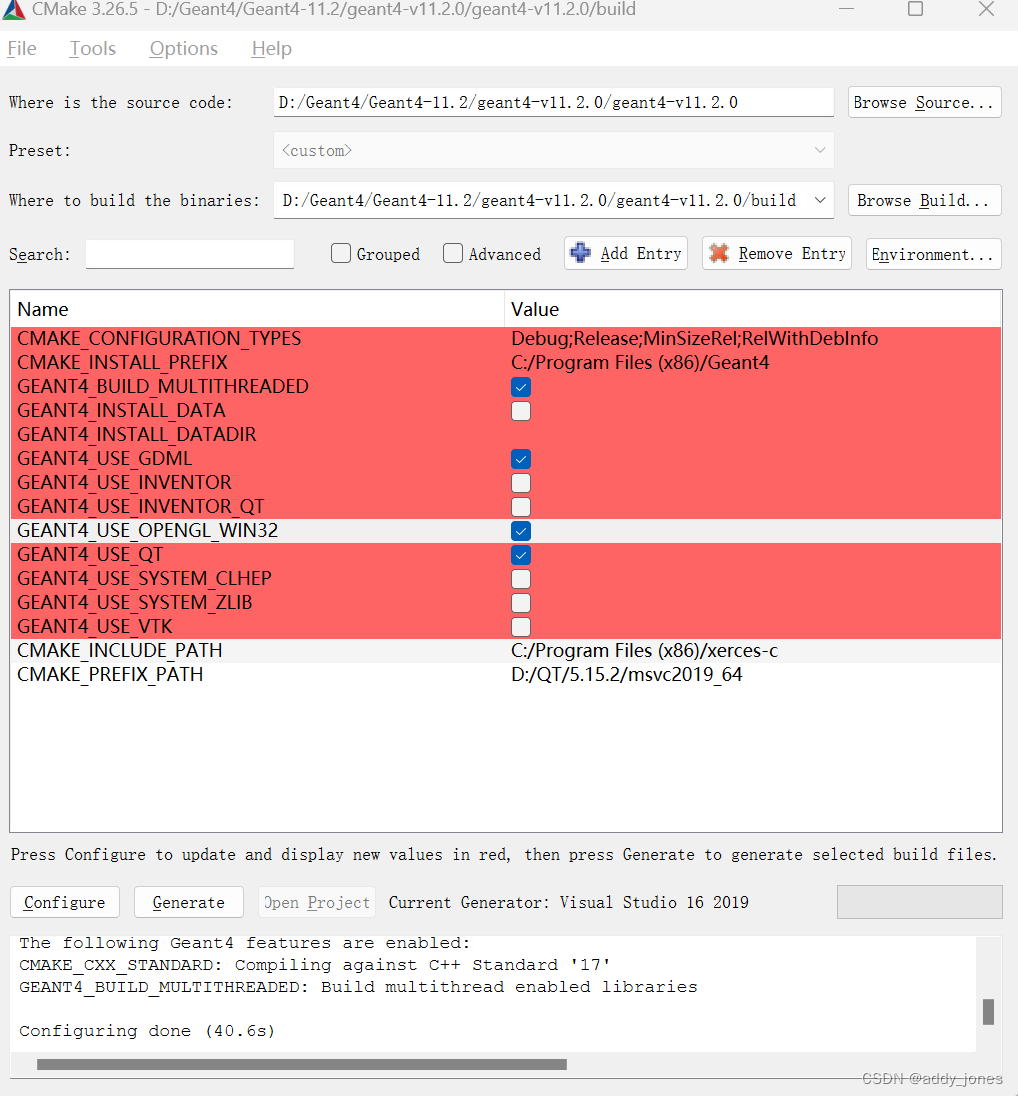Click Browse Source to pick source folder
The height and width of the screenshot is (1096, 1018).
(923, 102)
